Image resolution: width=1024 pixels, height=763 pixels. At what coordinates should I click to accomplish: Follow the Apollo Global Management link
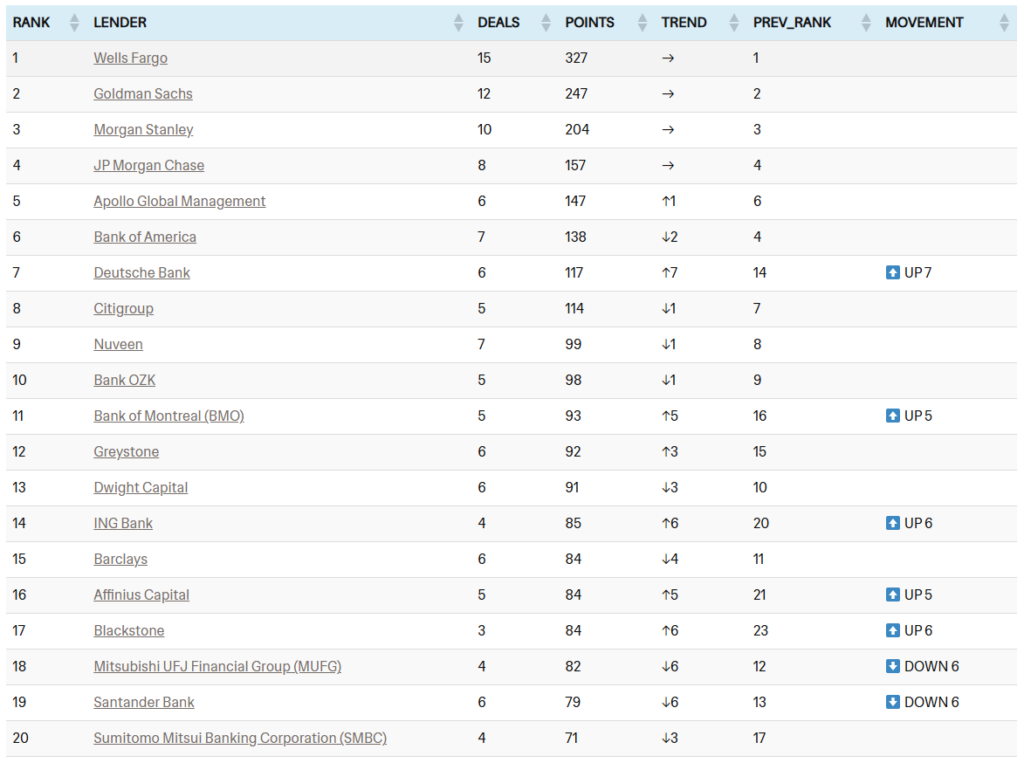click(179, 201)
